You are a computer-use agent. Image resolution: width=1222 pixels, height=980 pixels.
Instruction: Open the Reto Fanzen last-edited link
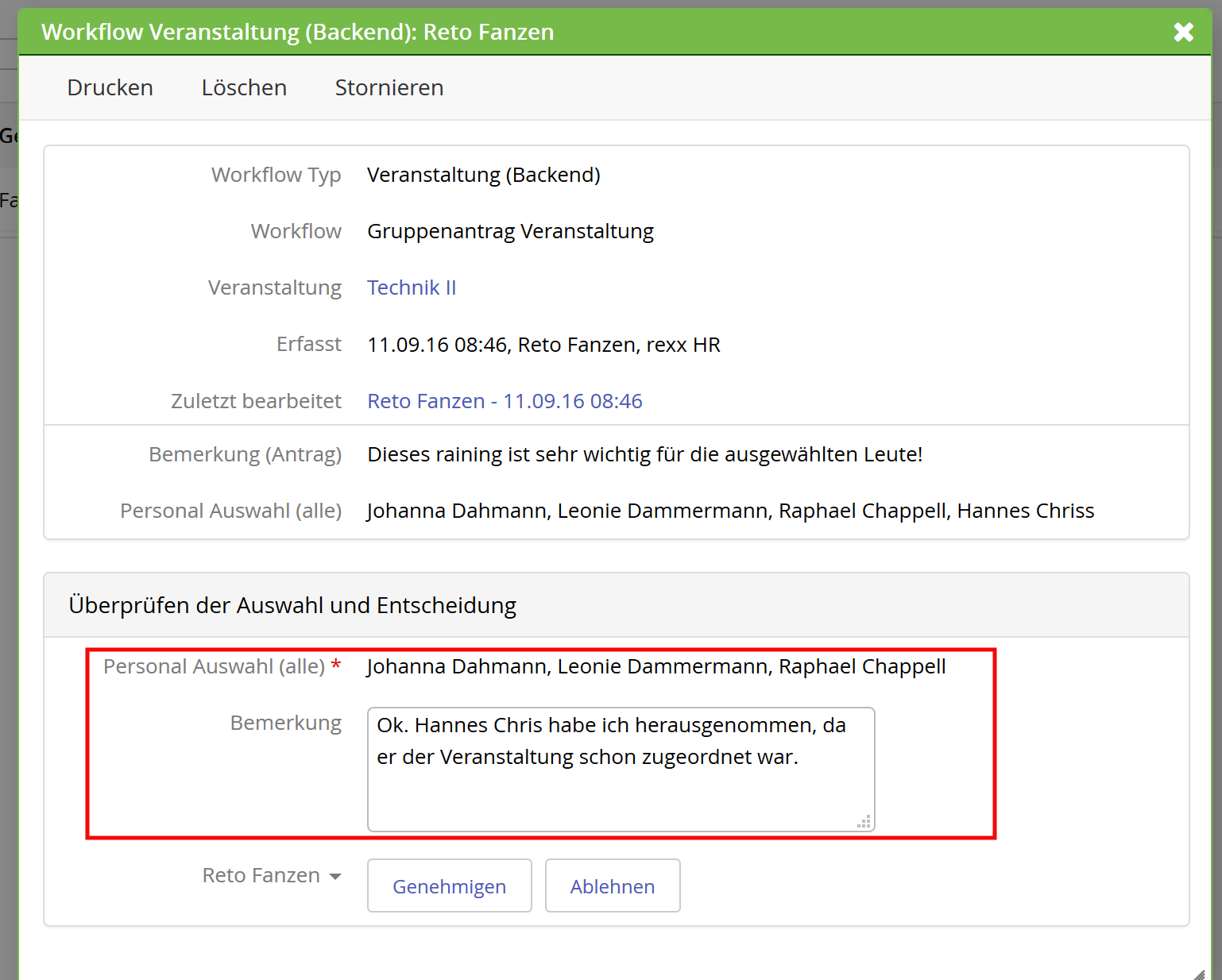click(505, 401)
